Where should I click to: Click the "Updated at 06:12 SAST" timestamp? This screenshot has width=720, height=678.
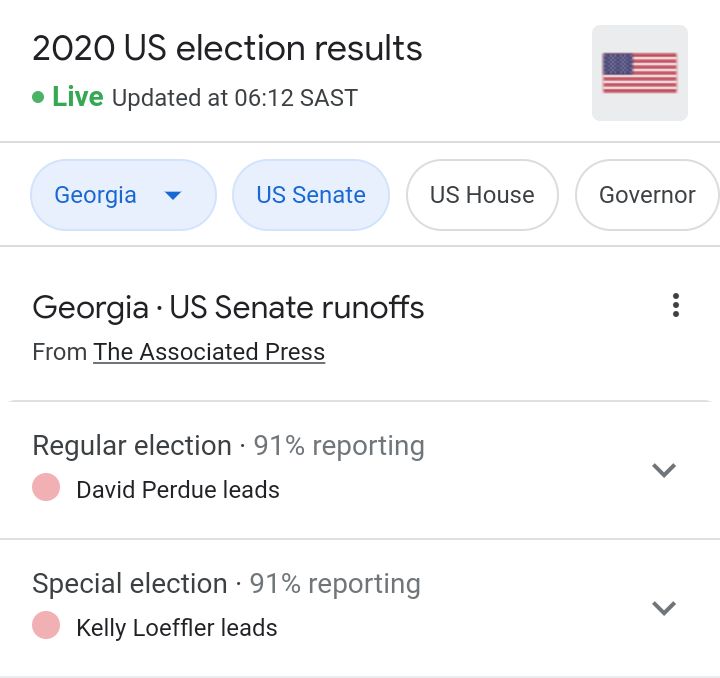[235, 98]
